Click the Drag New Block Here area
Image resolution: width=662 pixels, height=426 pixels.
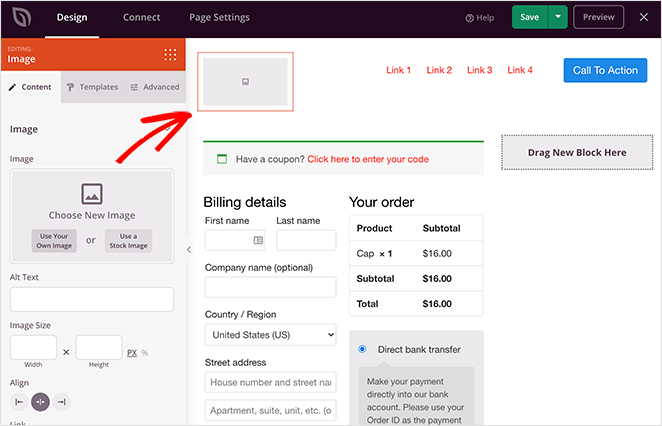coord(577,152)
